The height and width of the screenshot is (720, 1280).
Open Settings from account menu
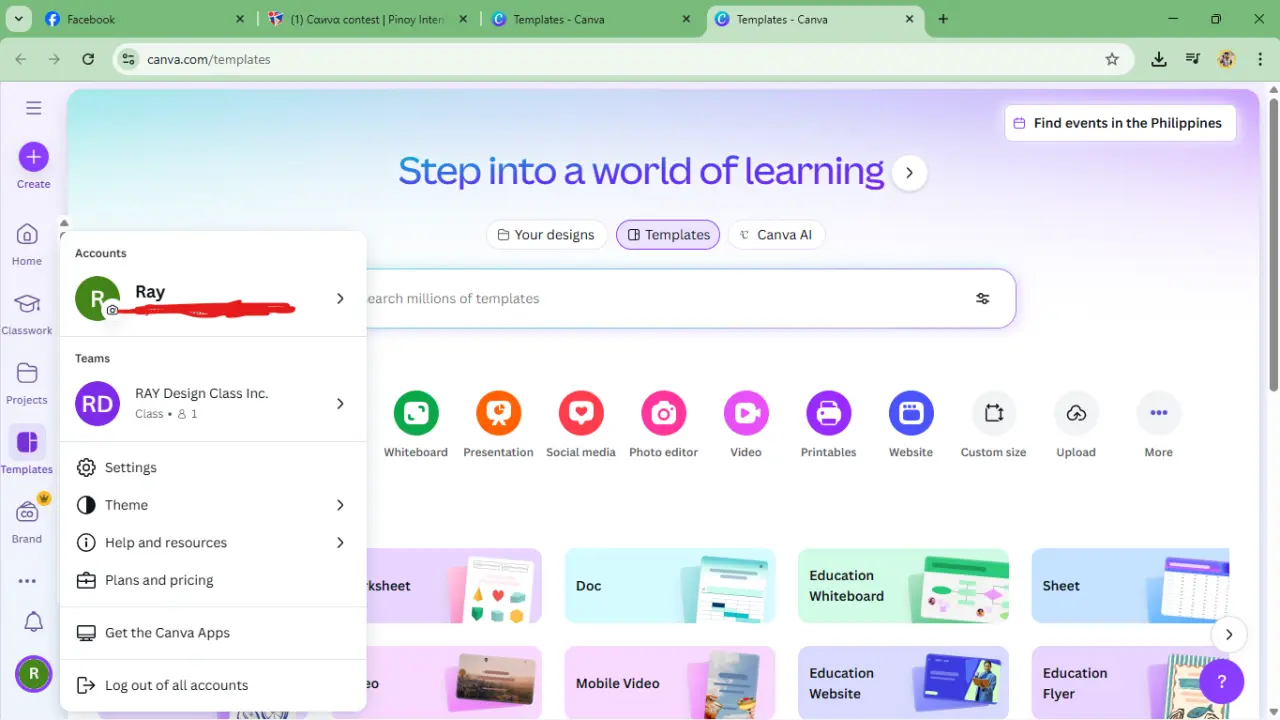213,467
